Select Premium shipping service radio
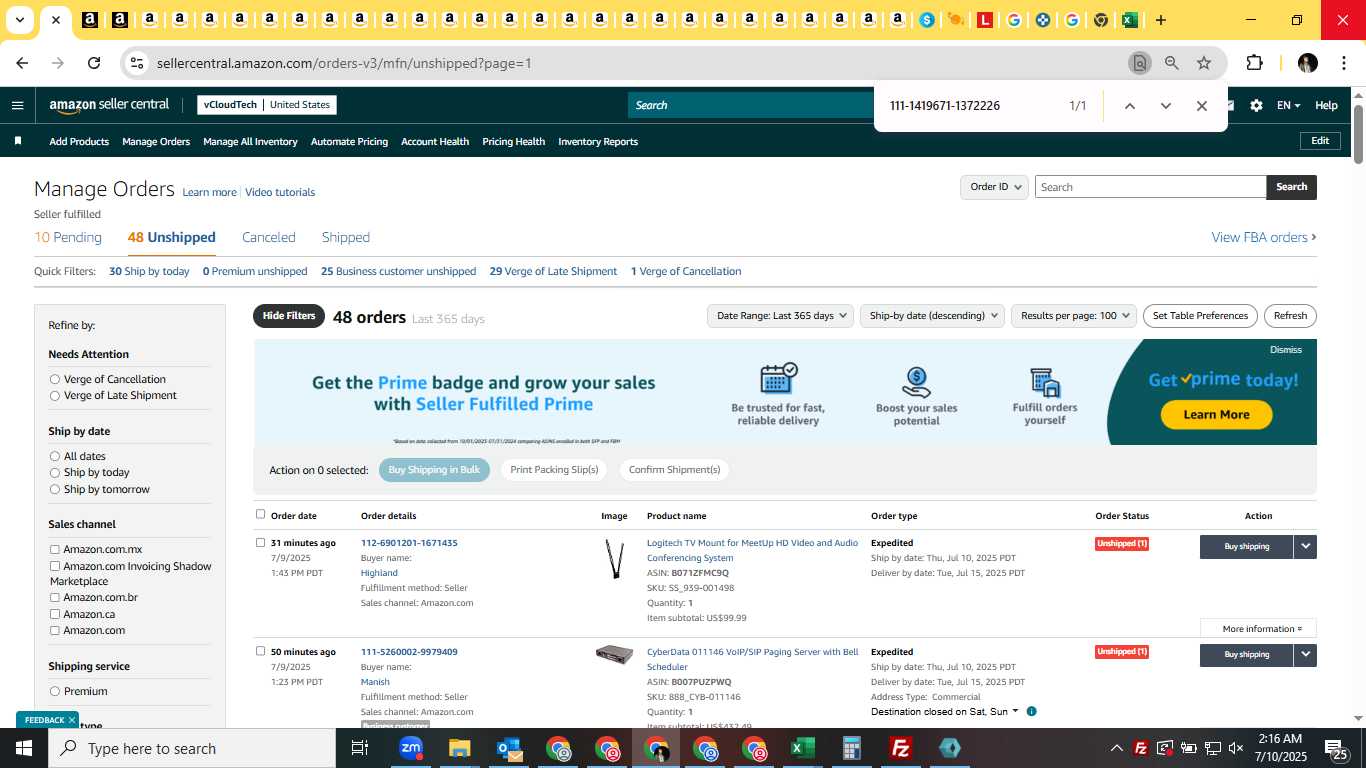This screenshot has width=1366, height=768. coord(55,692)
